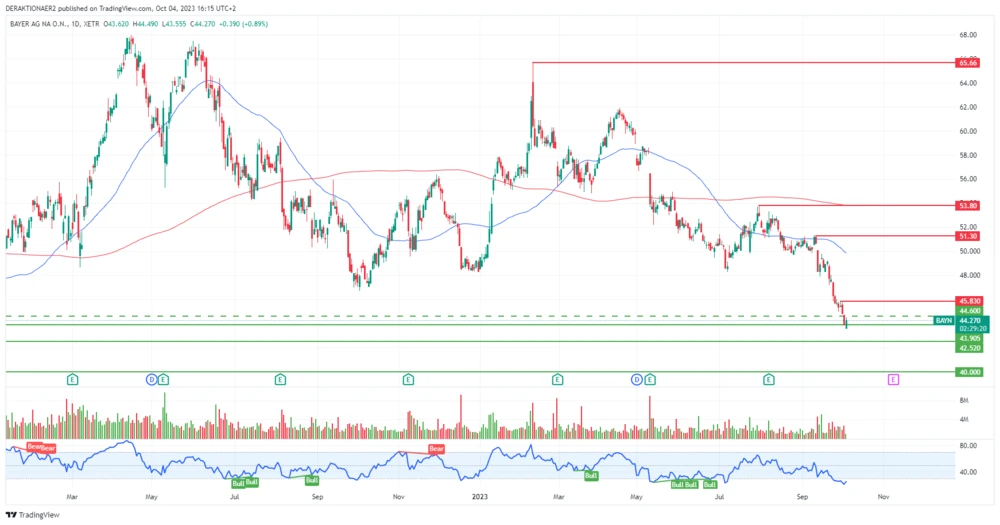Open the first dividend D marker near May 2022

[x=151, y=379]
